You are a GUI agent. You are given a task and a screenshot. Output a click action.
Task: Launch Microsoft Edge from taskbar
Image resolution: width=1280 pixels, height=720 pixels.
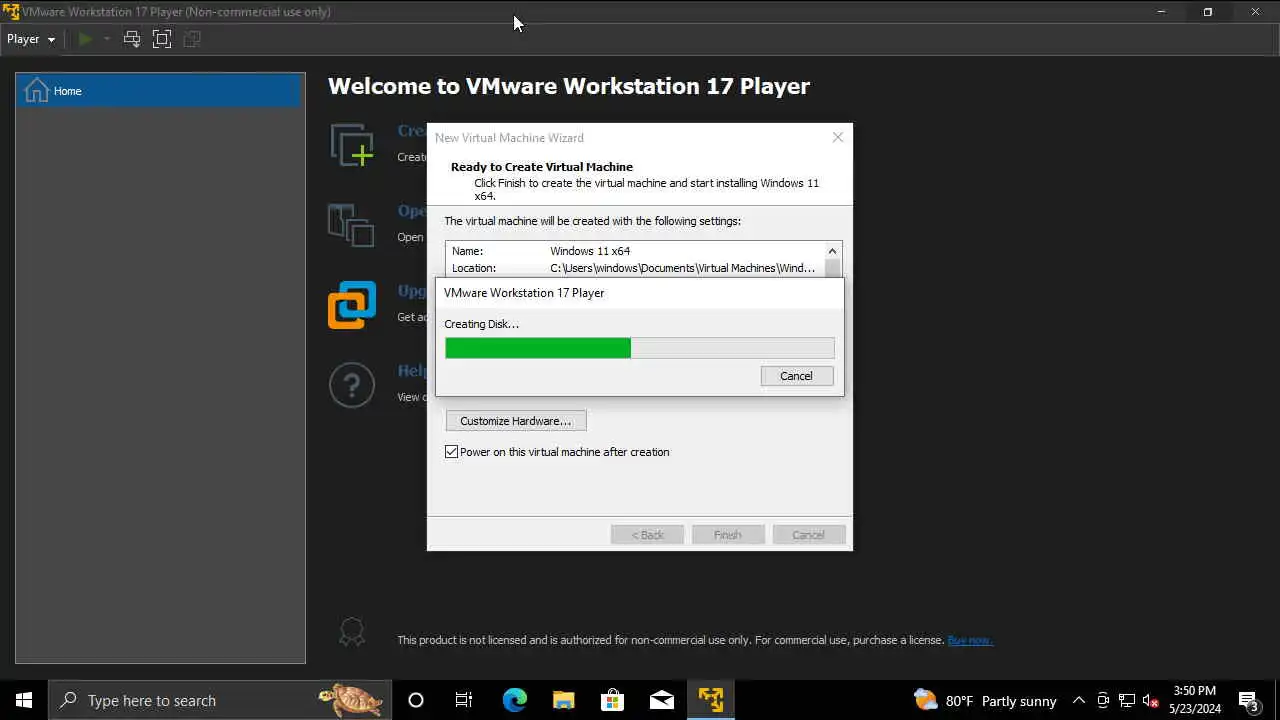pyautogui.click(x=514, y=700)
